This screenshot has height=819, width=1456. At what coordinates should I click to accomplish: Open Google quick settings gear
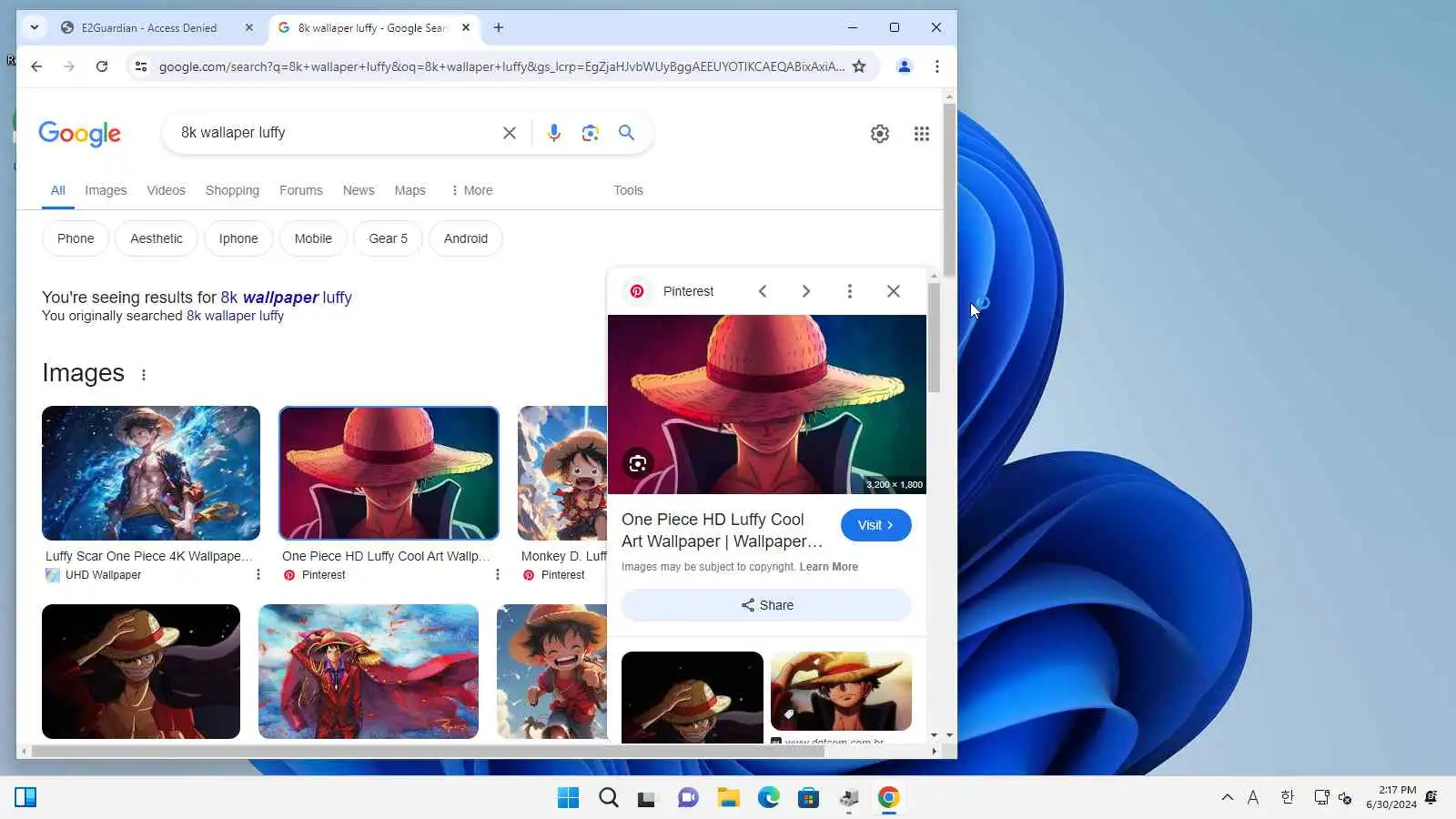[880, 134]
